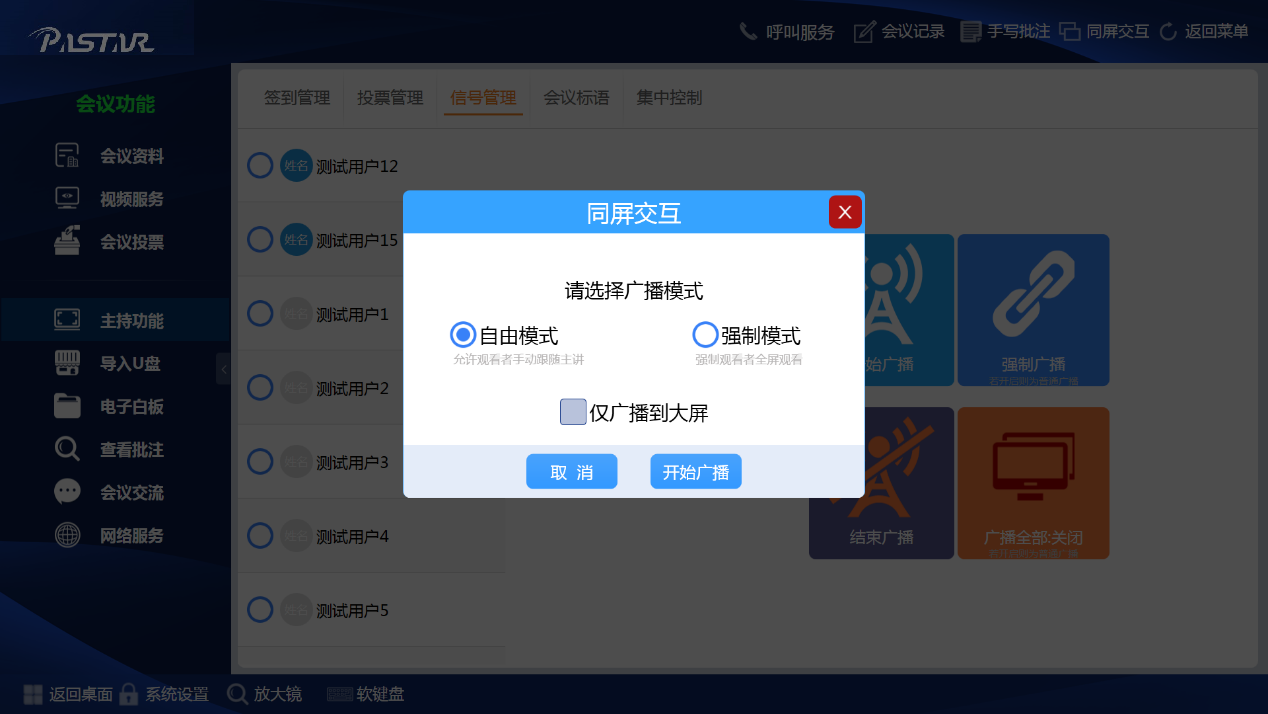Check the 仅广播到大屏 checkbox

(x=573, y=412)
